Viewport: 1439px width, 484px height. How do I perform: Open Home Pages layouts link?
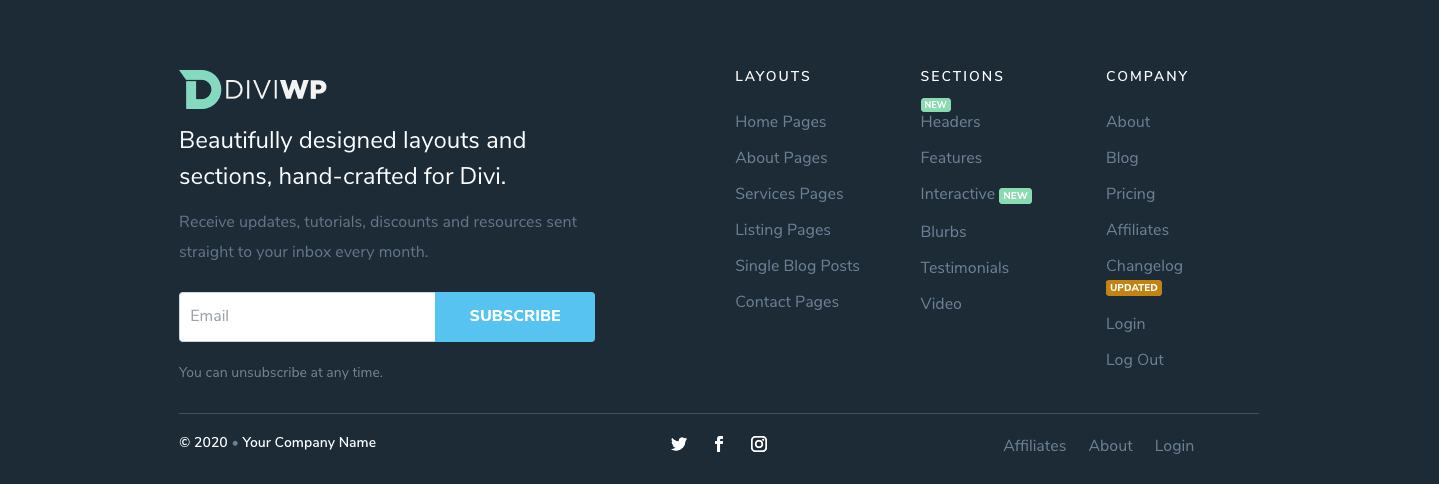[781, 122]
